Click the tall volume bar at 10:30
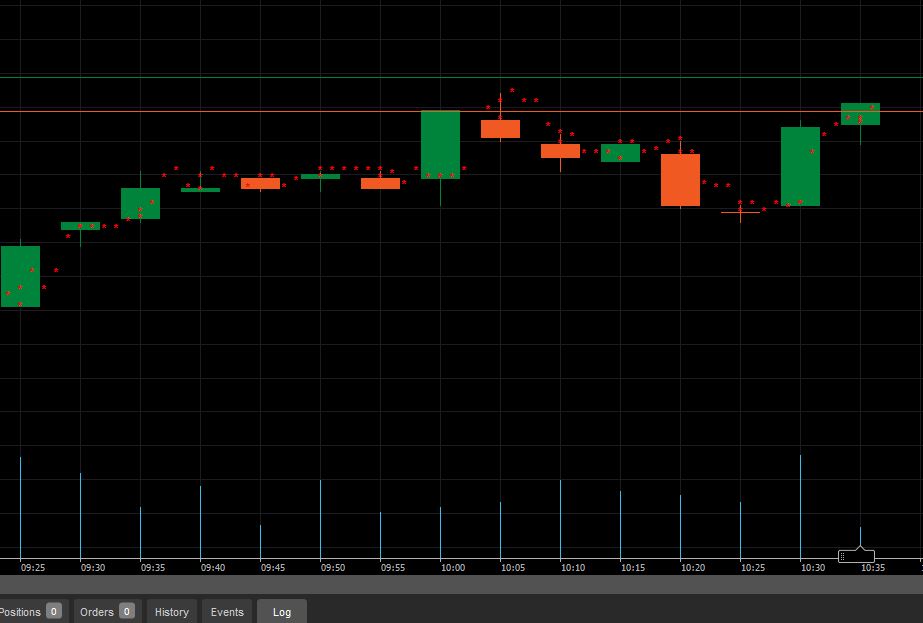Viewport: 923px width, 623px height. point(801,507)
